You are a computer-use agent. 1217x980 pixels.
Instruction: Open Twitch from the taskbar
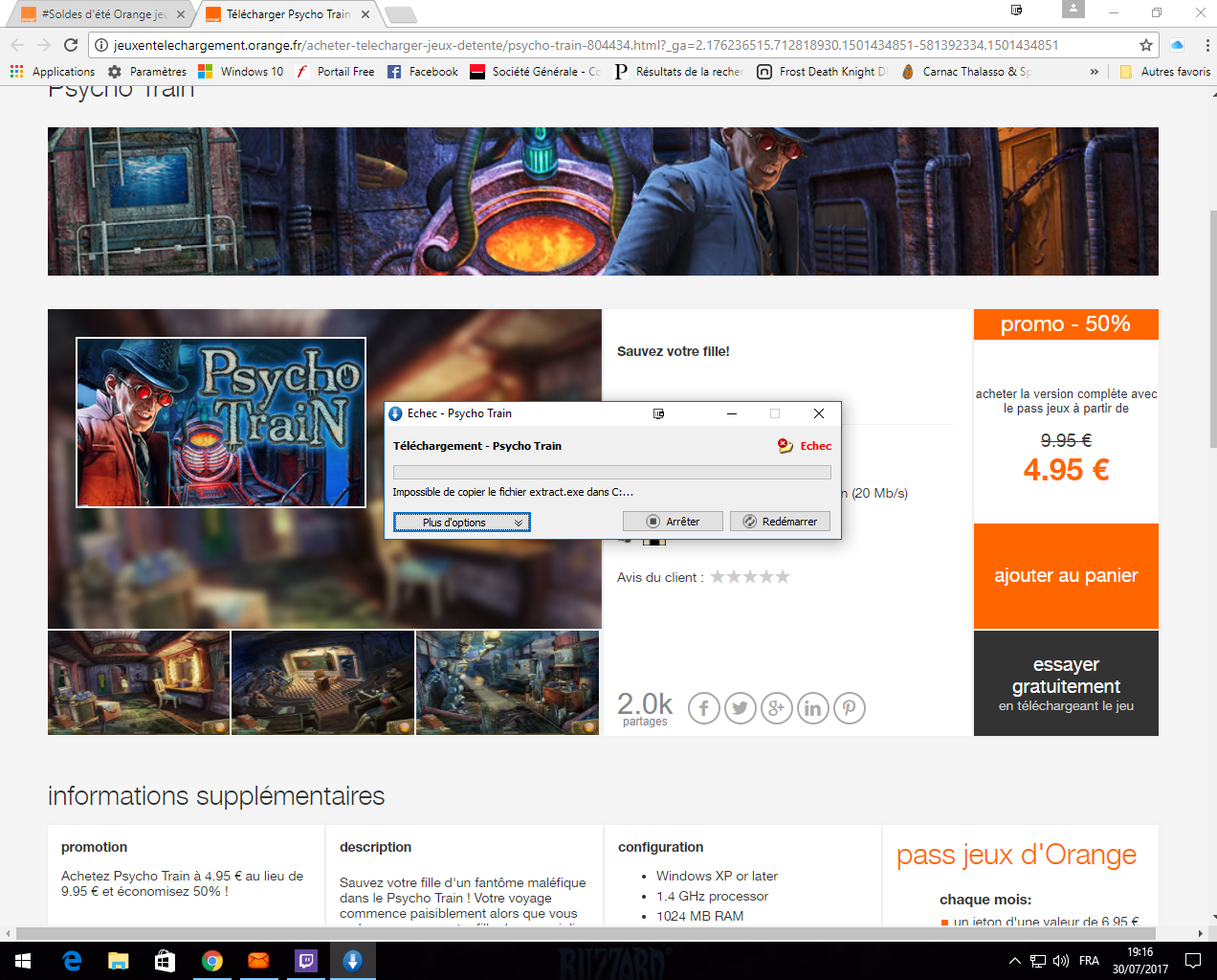306,961
